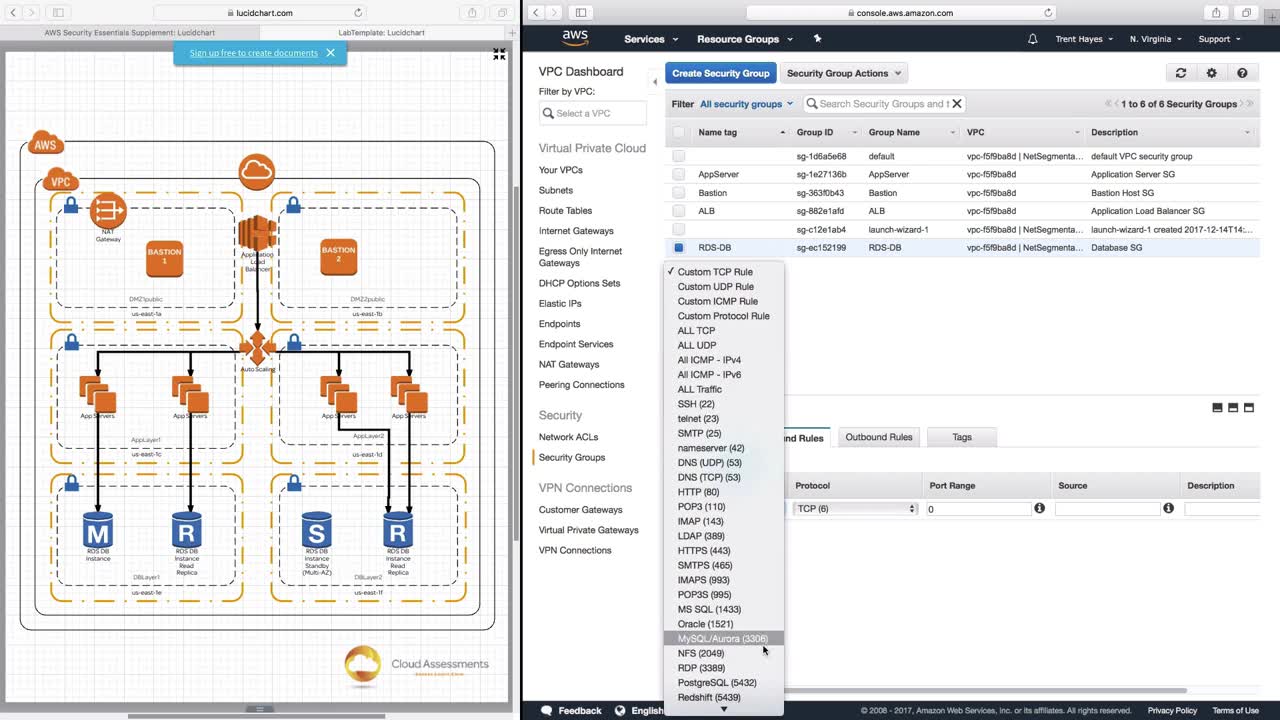1280x720 pixels.
Task: Click the Source input field
Action: coord(1107,509)
